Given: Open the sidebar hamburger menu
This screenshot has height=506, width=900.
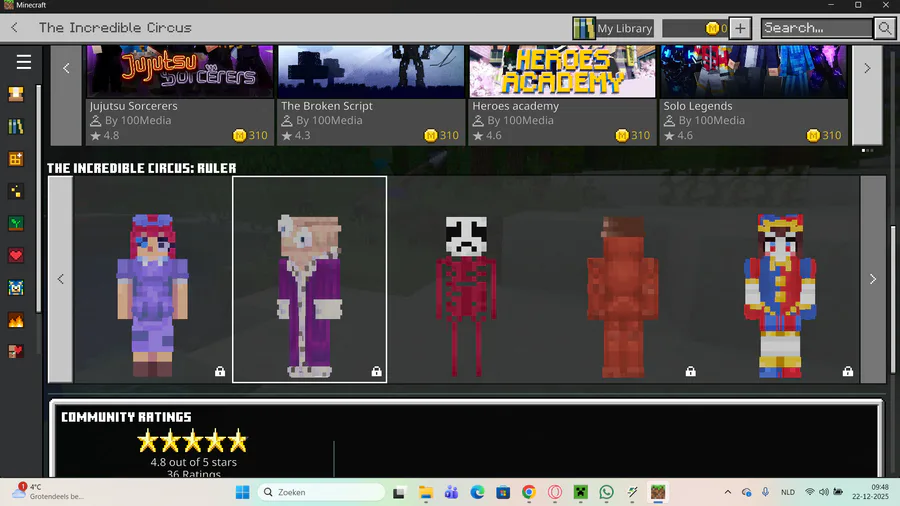Looking at the screenshot, I should coord(24,61).
